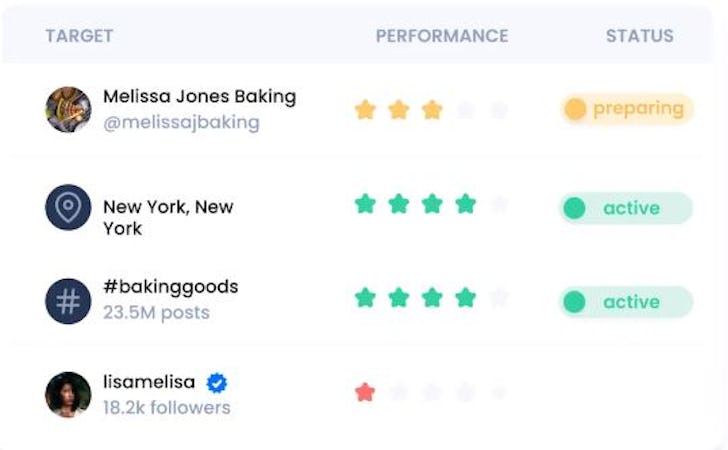Click the red star in lisamelisa's performance
The height and width of the screenshot is (450, 728).
point(365,392)
